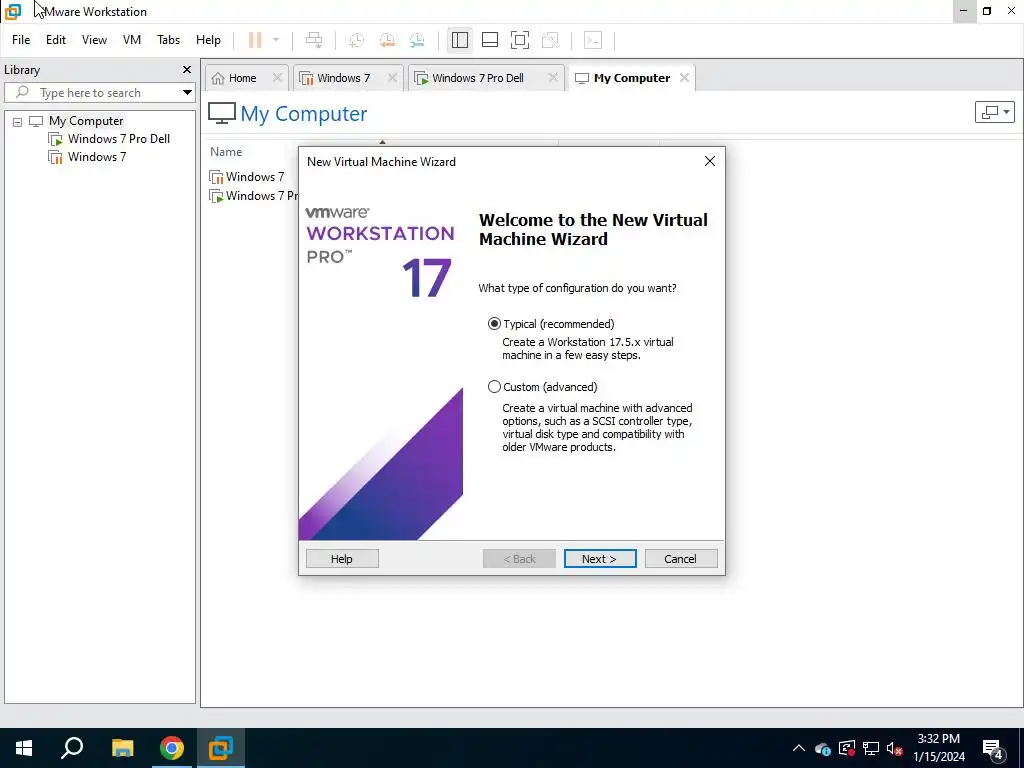This screenshot has width=1024, height=768.
Task: Open the notification center icon
Action: [x=994, y=748]
